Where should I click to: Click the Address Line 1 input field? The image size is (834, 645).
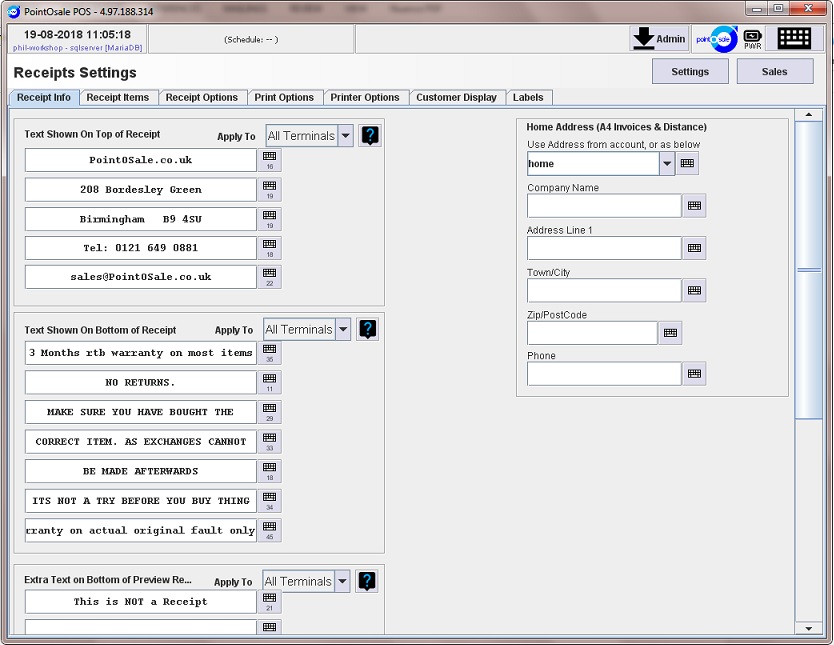604,248
